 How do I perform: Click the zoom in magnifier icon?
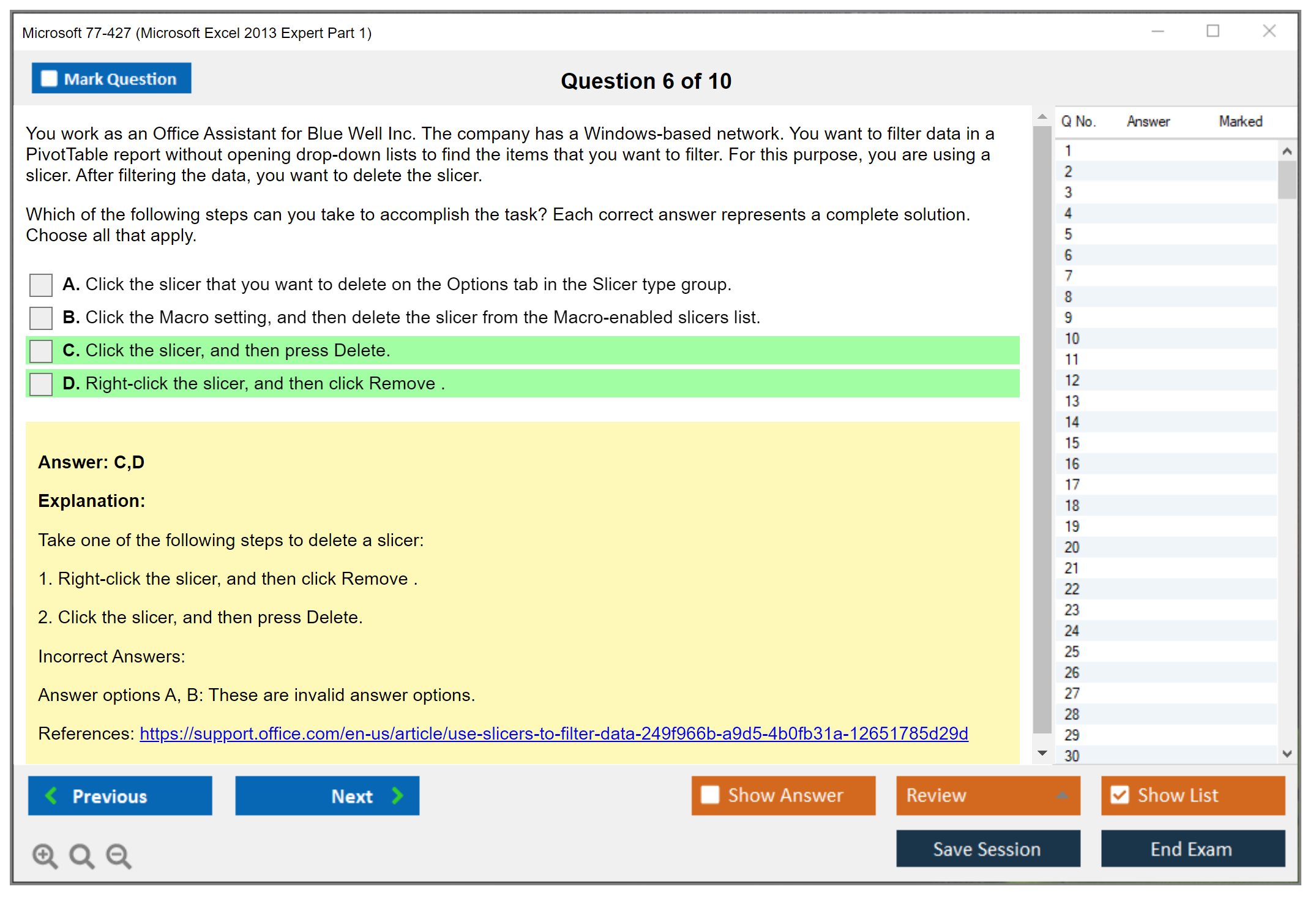click(x=45, y=855)
